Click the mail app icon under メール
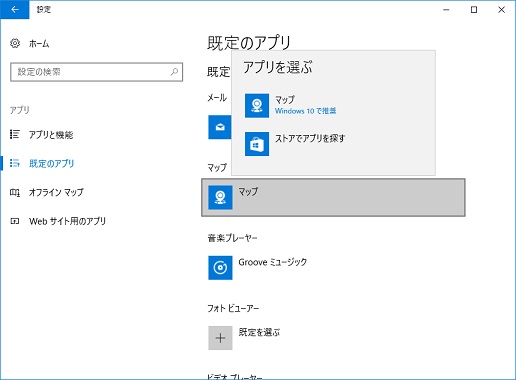The image size is (516, 380). coord(220,127)
